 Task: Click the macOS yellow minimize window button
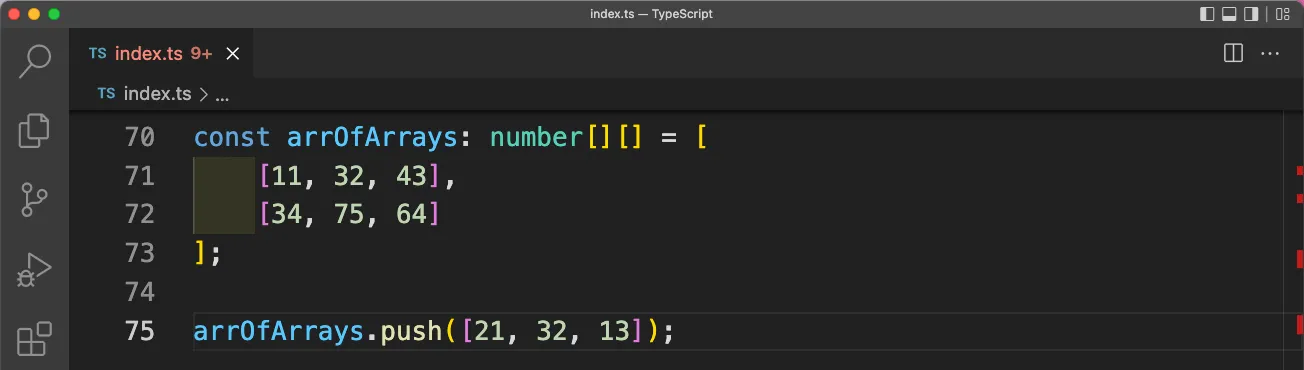coord(34,14)
